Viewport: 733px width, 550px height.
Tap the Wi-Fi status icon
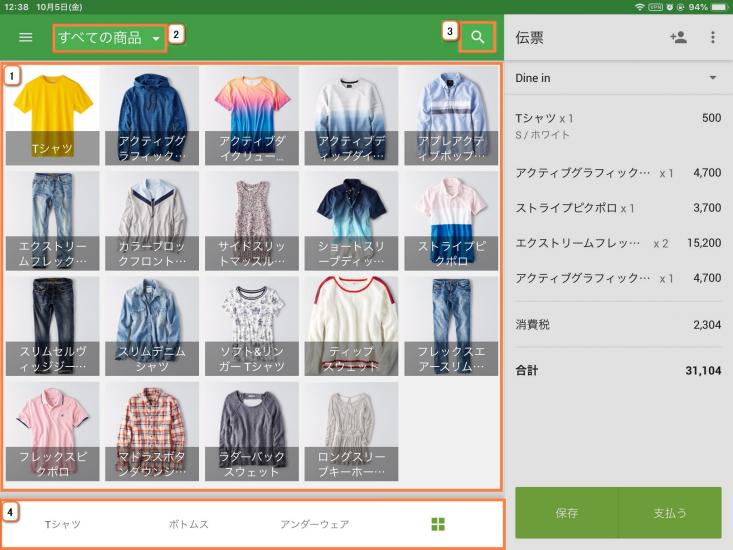point(640,7)
